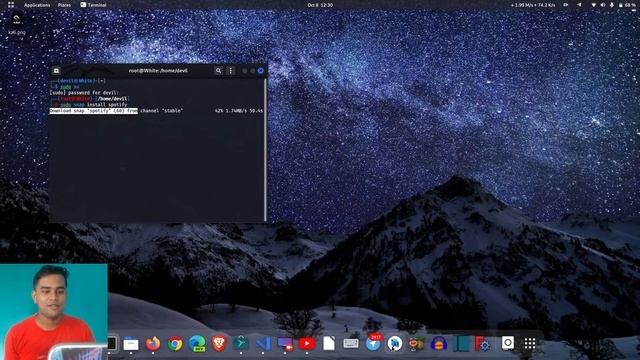
Task: Show all applications grid in dock
Action: coord(530,344)
